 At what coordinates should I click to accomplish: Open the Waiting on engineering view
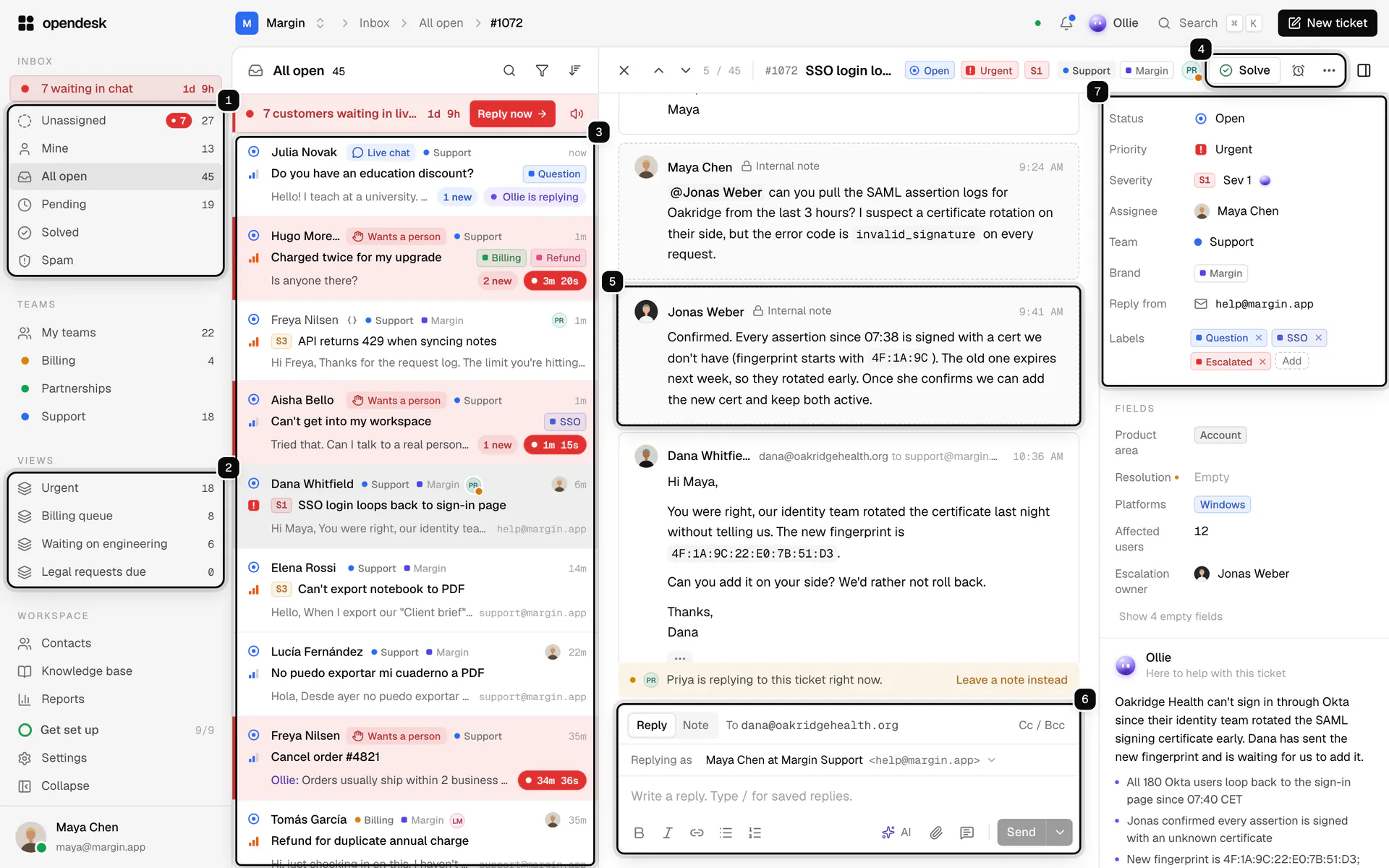click(116, 544)
